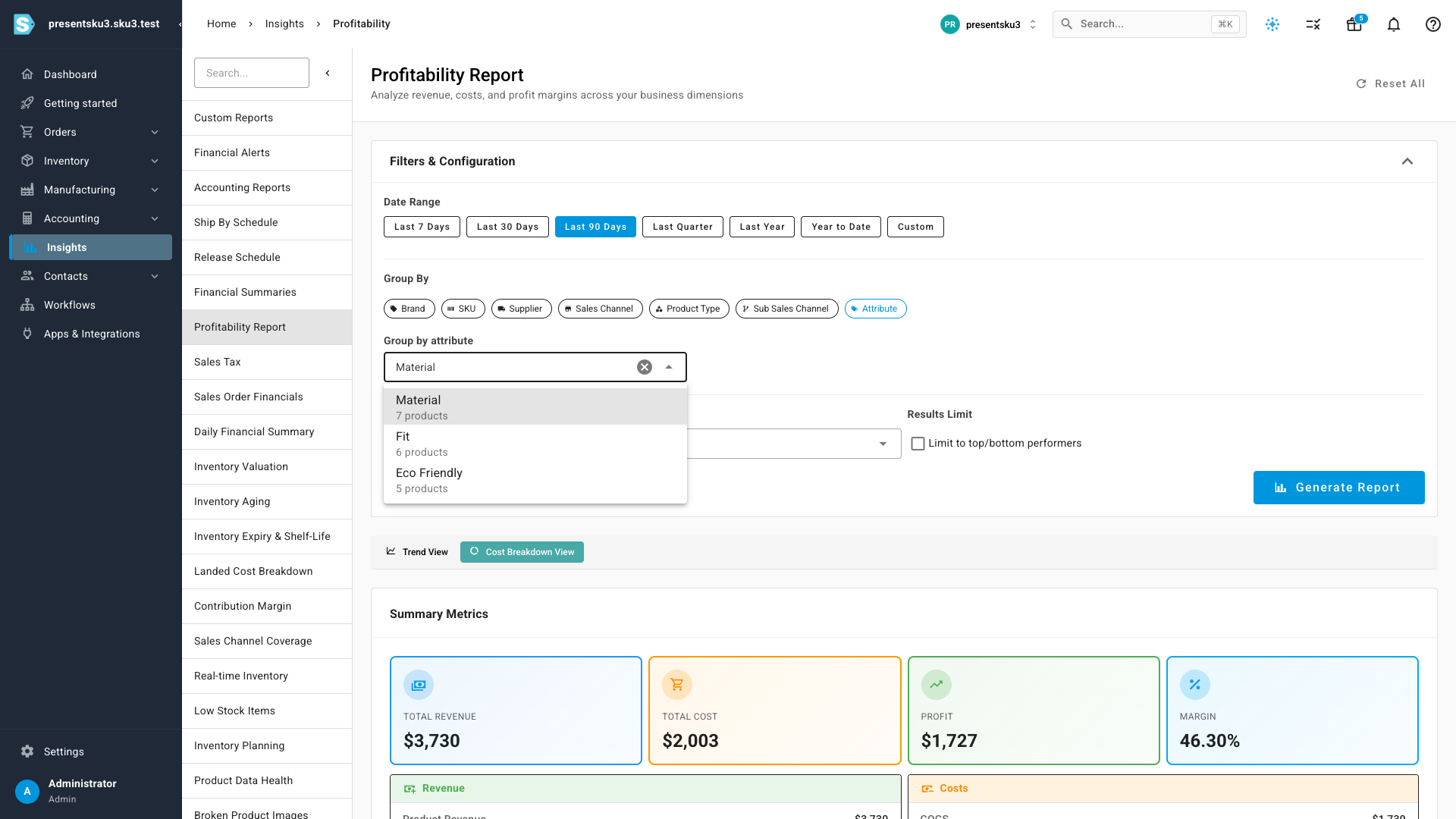Open the notifications bell

(x=1394, y=24)
